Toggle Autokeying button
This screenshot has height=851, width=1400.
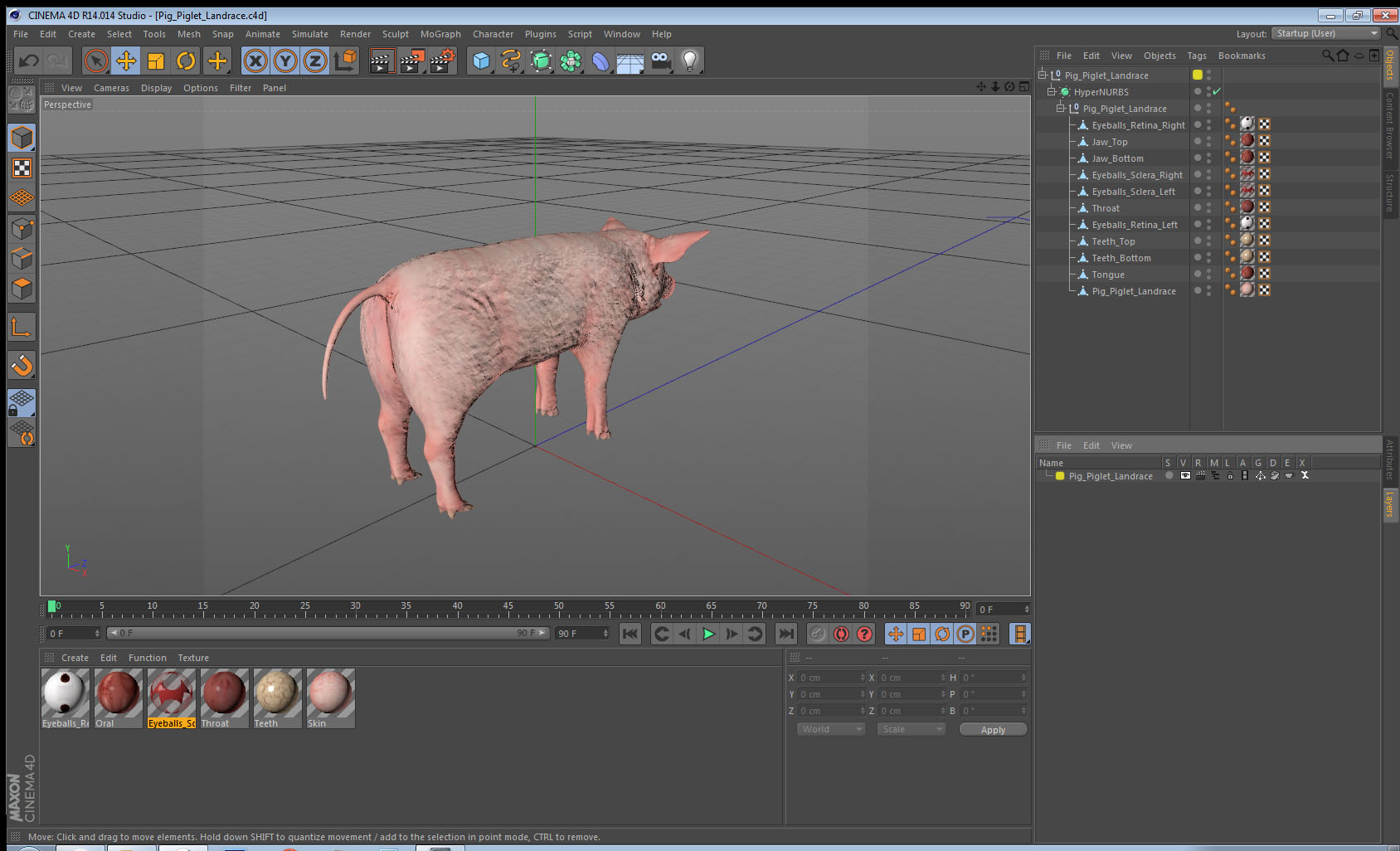coord(841,635)
